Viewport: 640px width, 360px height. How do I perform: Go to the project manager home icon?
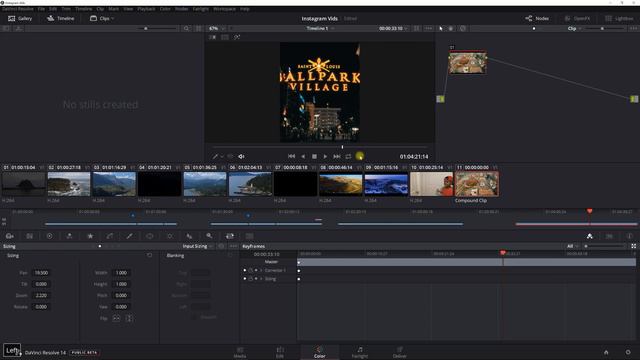(606, 352)
